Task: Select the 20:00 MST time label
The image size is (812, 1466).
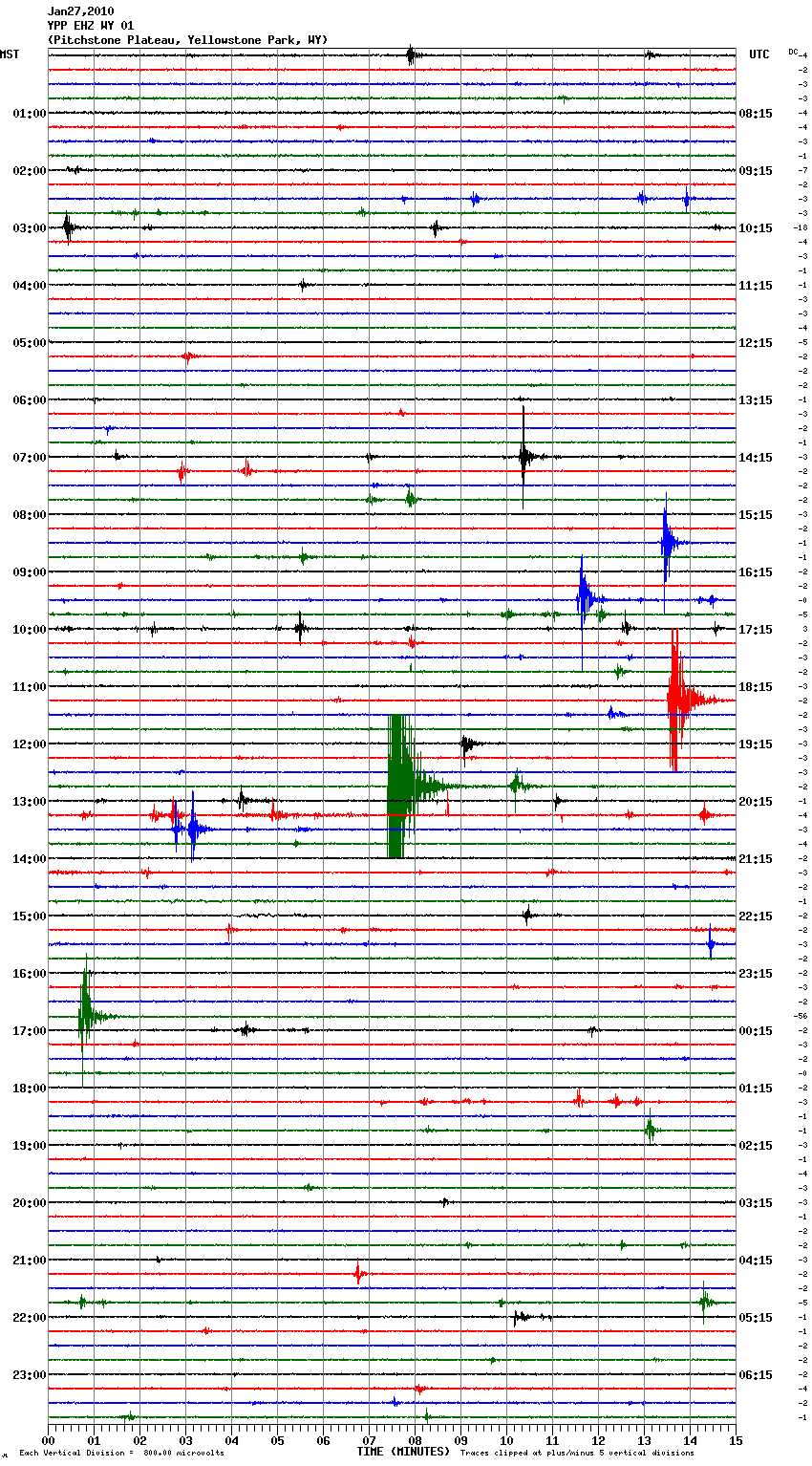Action: tap(30, 1203)
